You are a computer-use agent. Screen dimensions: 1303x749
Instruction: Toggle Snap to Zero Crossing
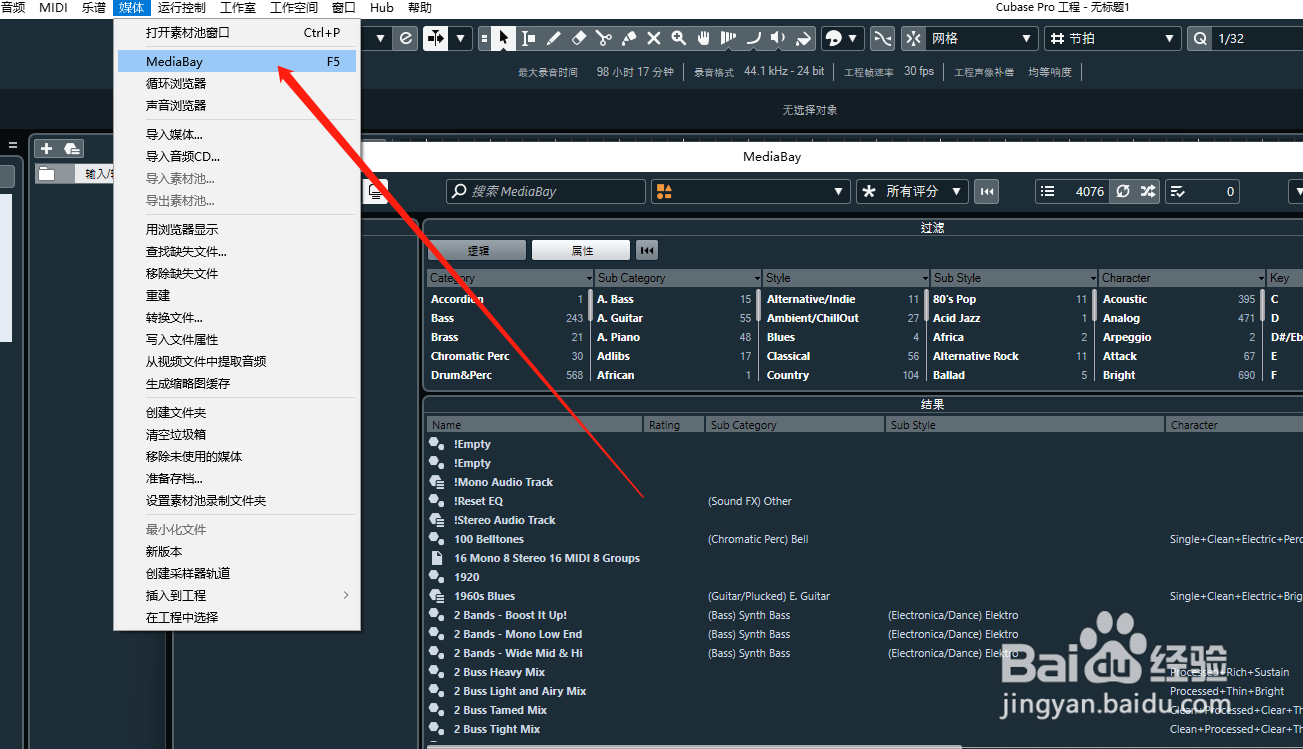883,39
